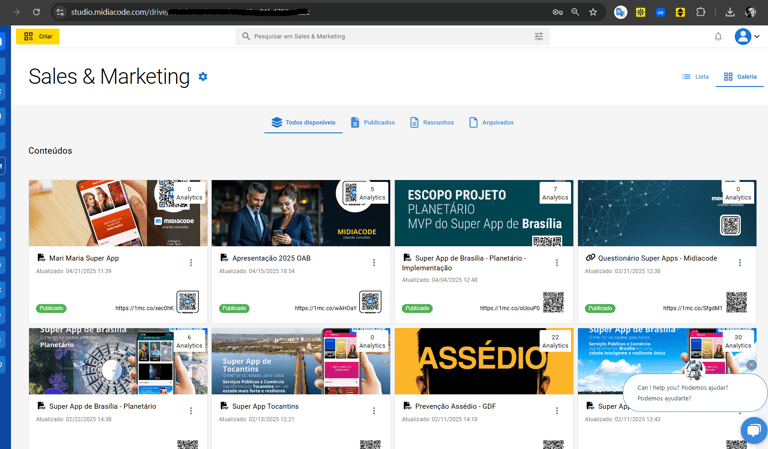Open saved password key icon
The width and height of the screenshot is (768, 449).
tap(557, 12)
